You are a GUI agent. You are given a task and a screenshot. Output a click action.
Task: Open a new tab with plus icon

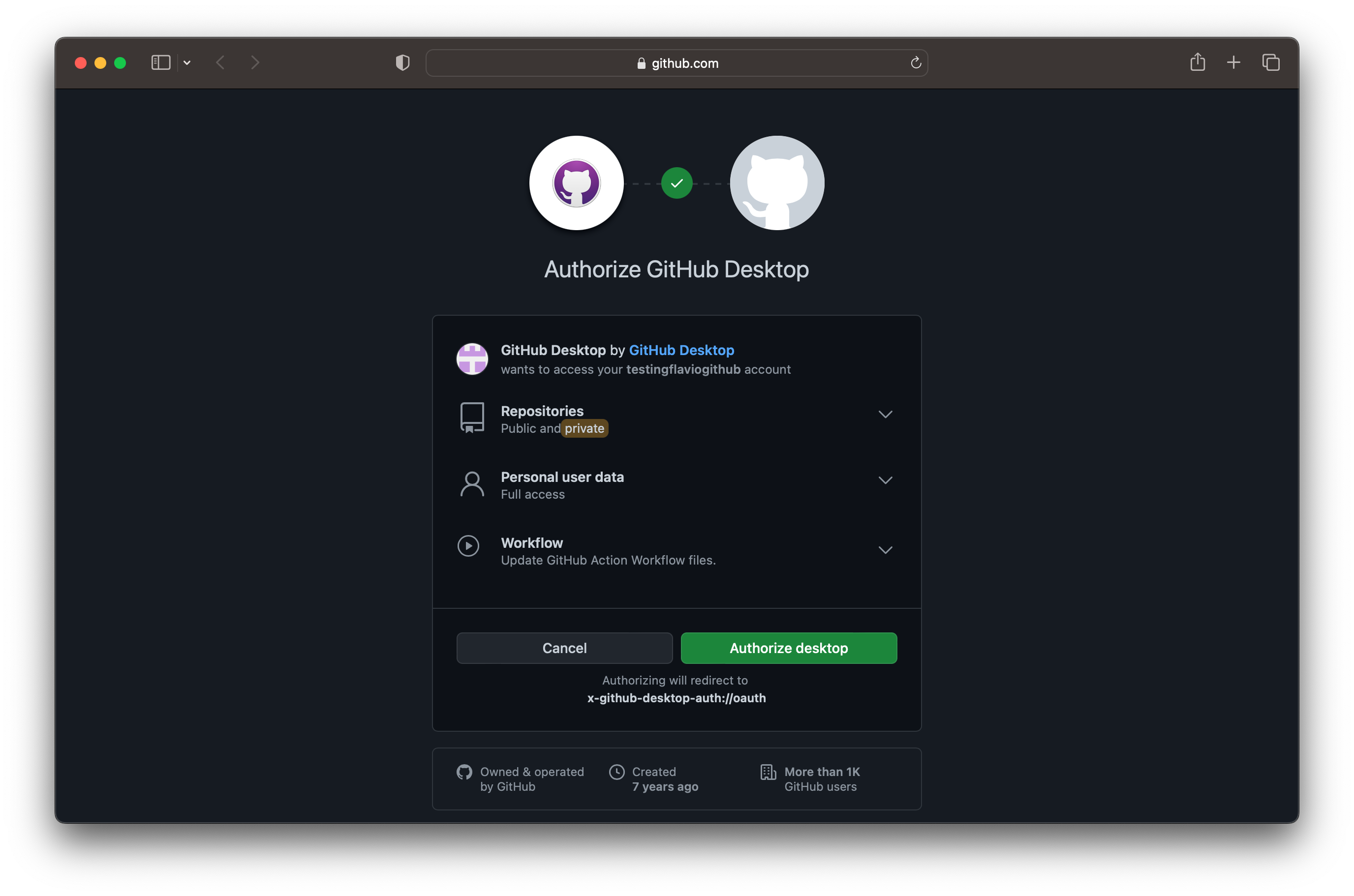point(1233,62)
